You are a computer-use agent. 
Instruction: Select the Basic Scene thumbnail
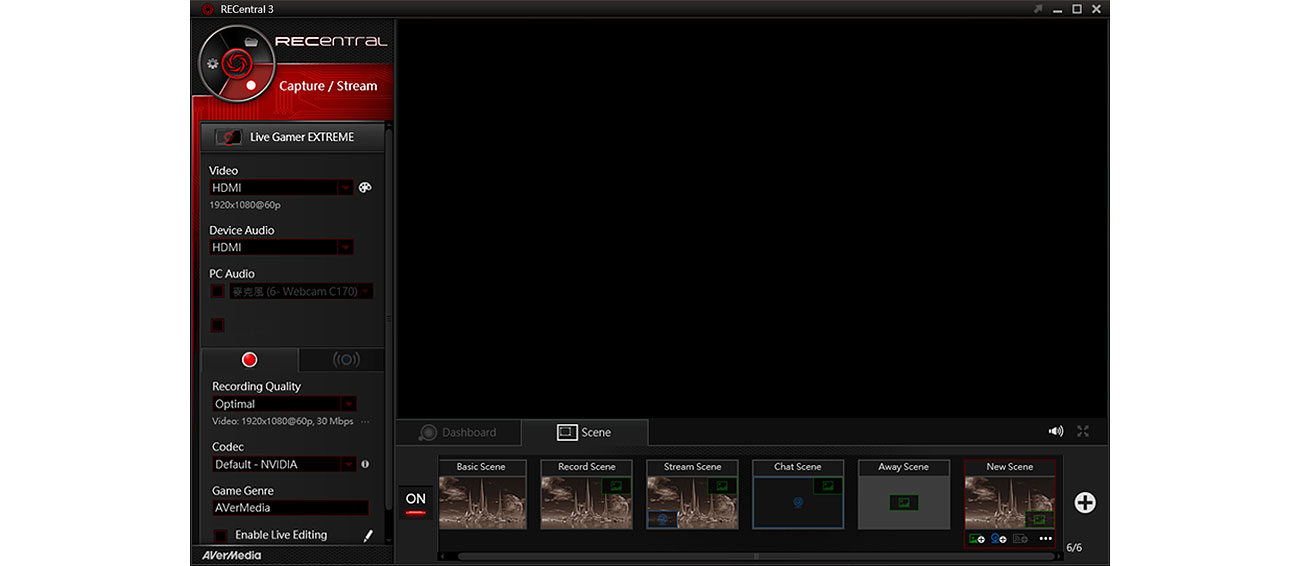(x=481, y=494)
